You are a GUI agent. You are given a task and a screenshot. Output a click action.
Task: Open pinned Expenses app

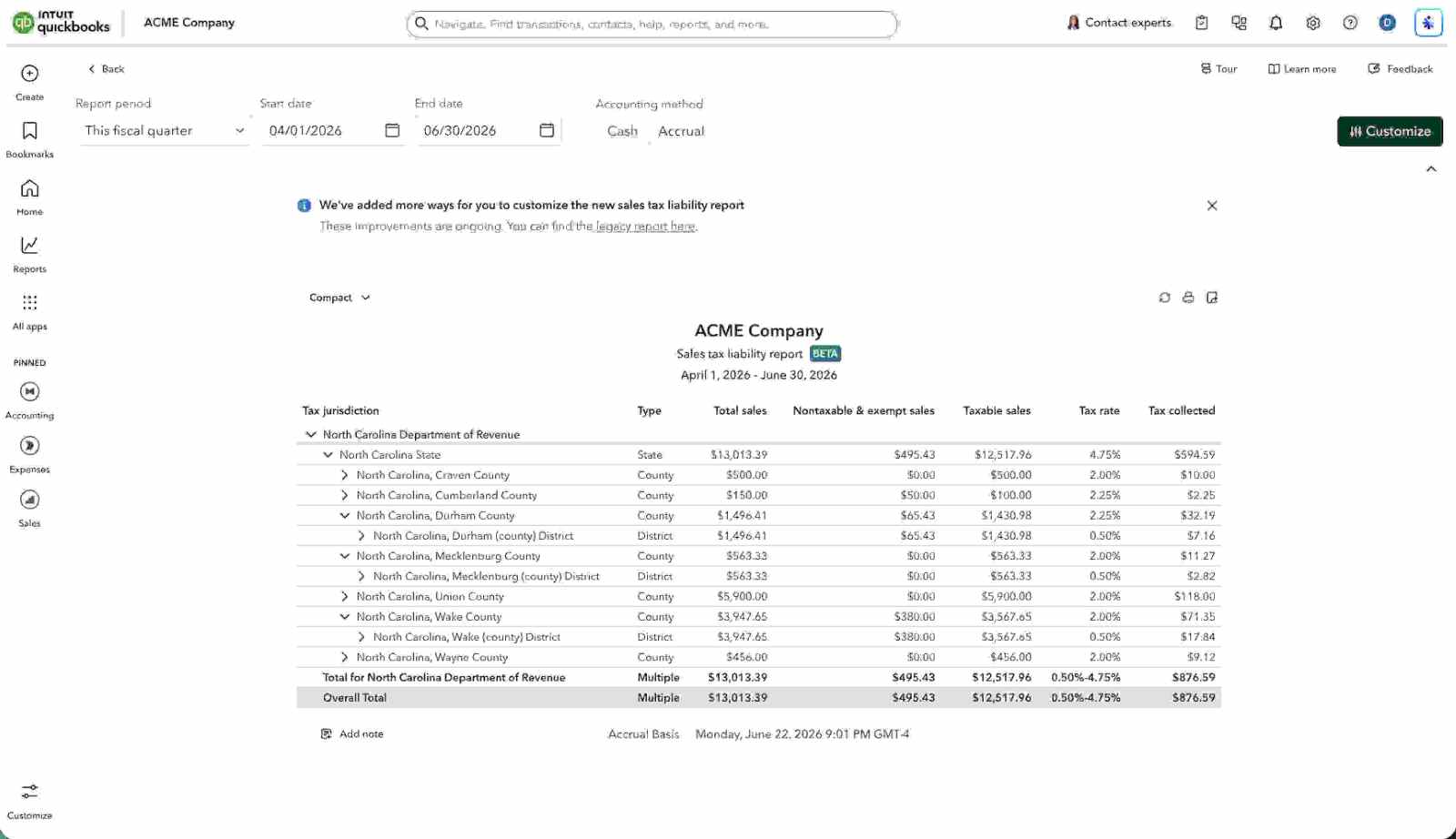point(29,454)
